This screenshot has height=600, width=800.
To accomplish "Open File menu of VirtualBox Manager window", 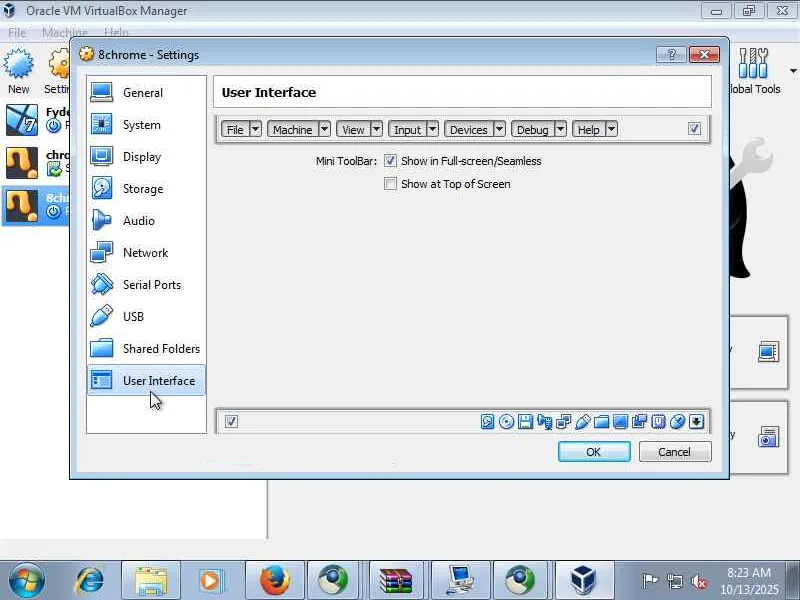I will [17, 33].
